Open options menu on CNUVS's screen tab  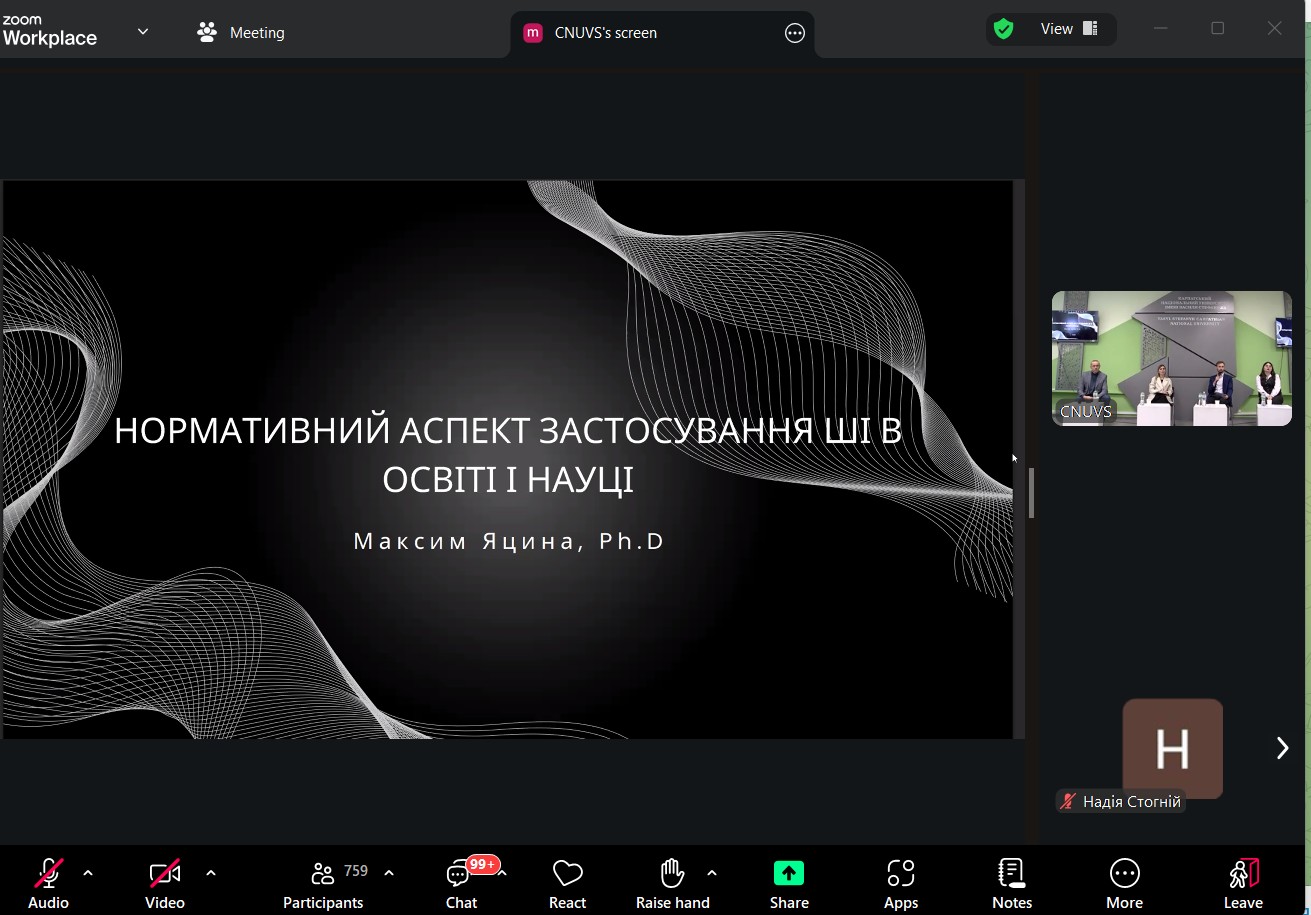pyautogui.click(x=794, y=32)
